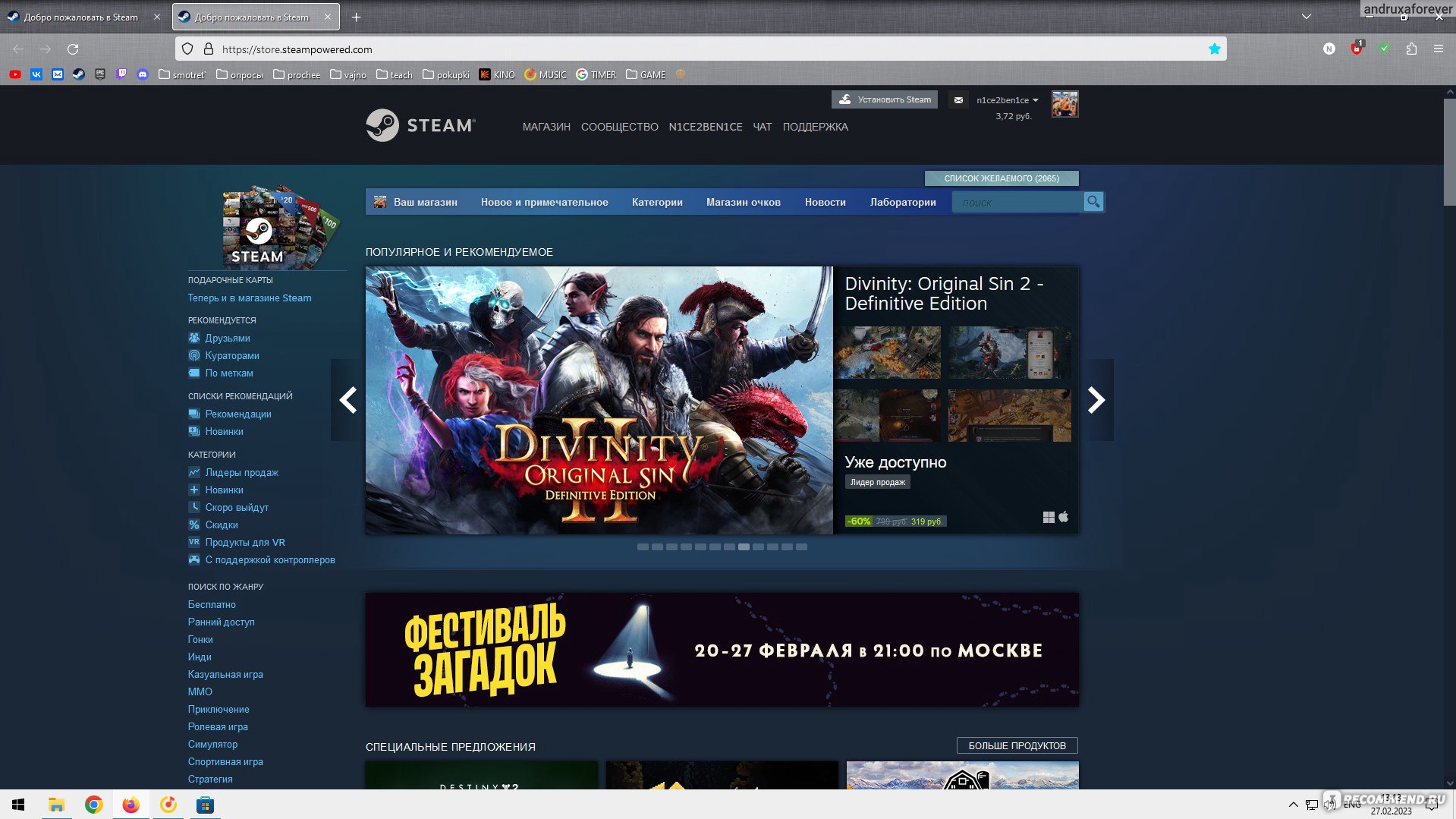Show hidden system tray icons chevron
Viewport: 1456px width, 819px height.
(x=1293, y=805)
